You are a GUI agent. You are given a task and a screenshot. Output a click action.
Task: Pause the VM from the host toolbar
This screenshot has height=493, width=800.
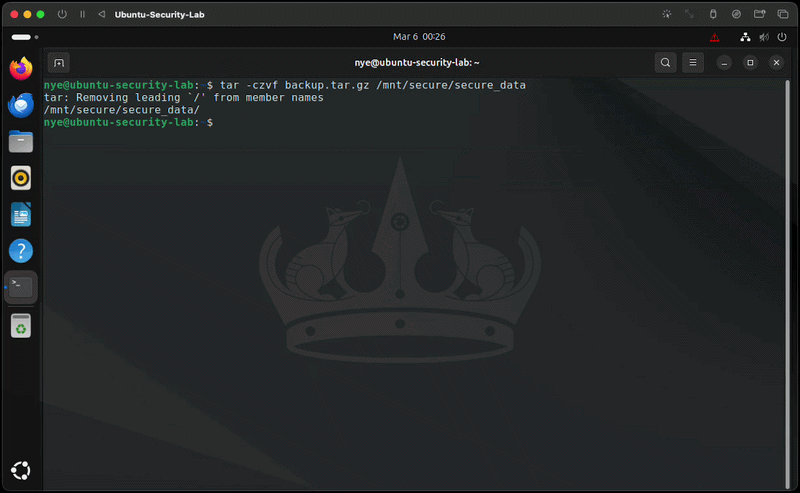pos(82,15)
